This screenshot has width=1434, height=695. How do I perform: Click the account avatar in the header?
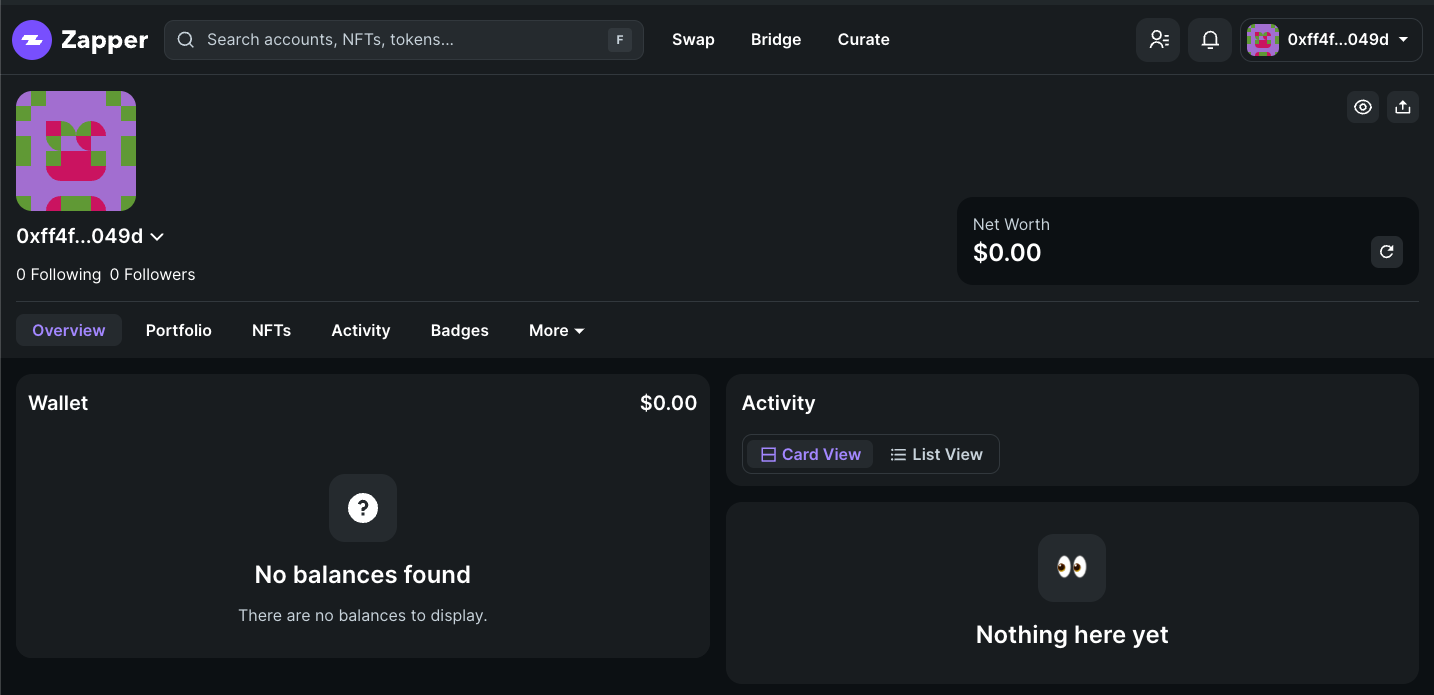1263,40
